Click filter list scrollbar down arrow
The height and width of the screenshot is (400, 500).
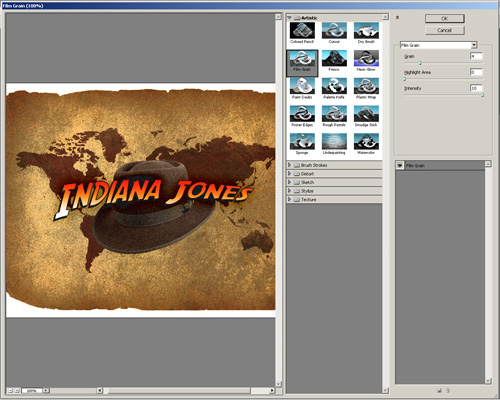pos(386,390)
